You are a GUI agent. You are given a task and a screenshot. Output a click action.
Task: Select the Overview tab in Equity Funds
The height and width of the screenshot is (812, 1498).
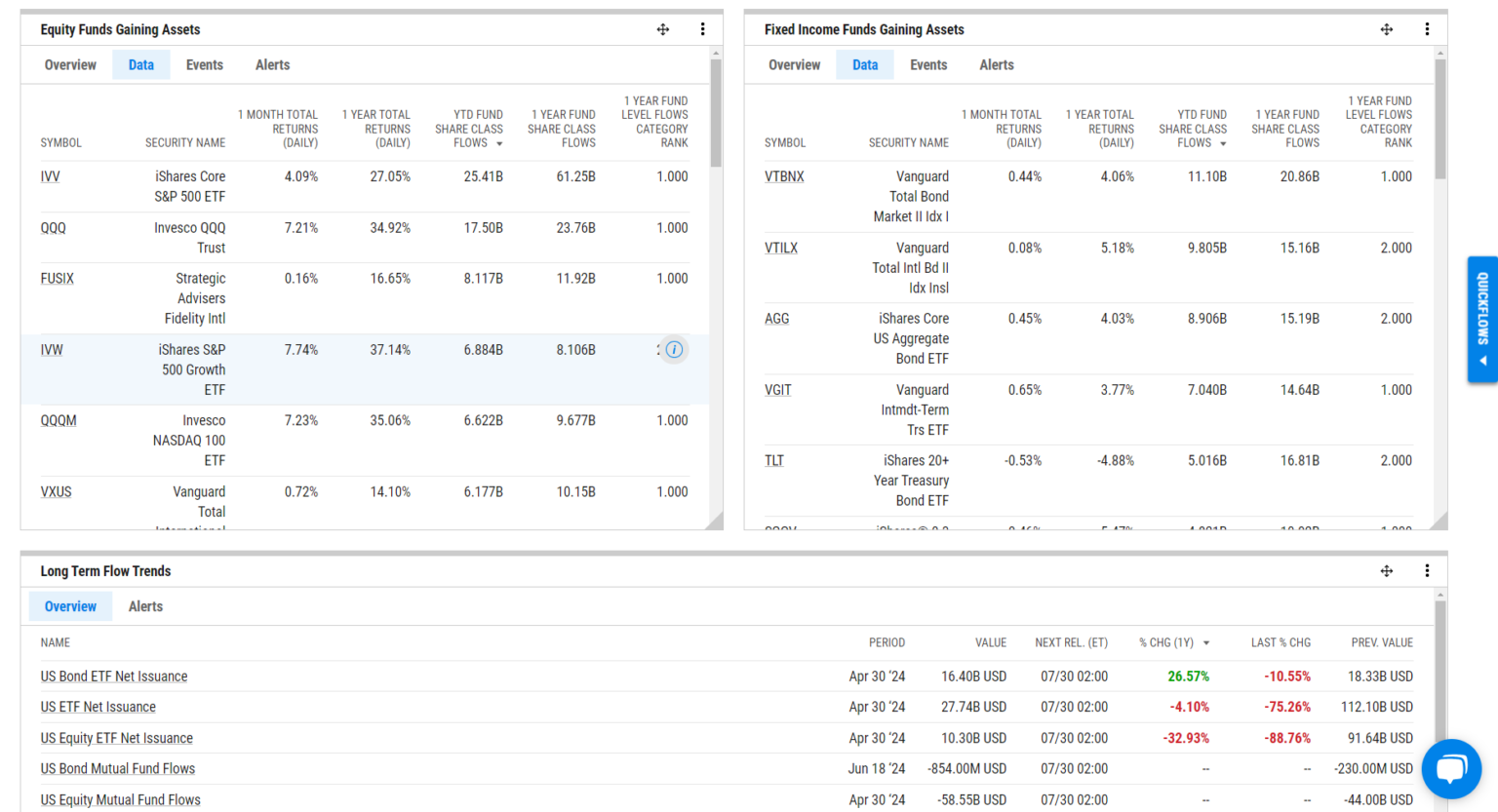click(x=70, y=64)
